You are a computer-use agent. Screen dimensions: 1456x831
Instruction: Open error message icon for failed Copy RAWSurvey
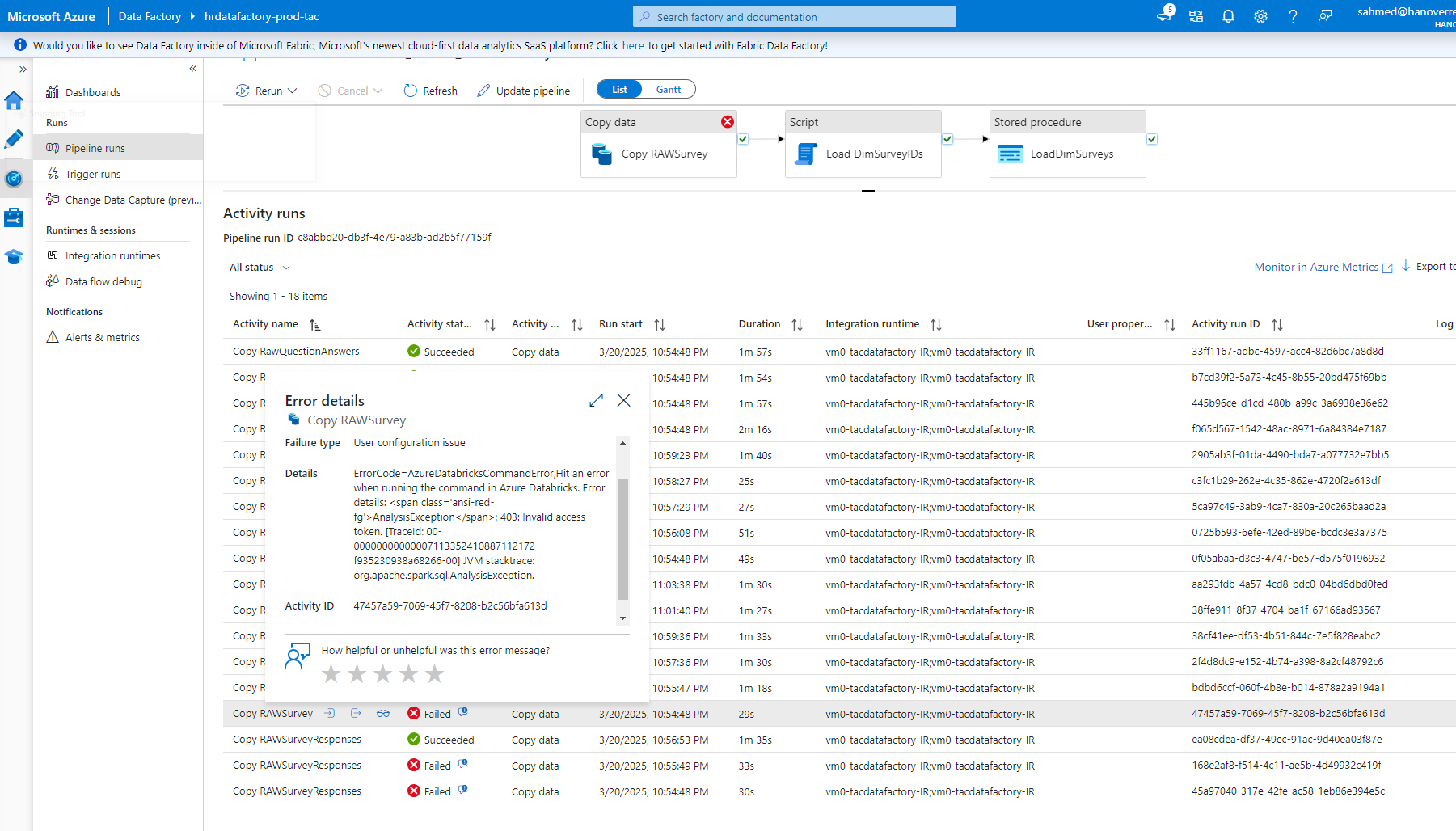tap(463, 712)
